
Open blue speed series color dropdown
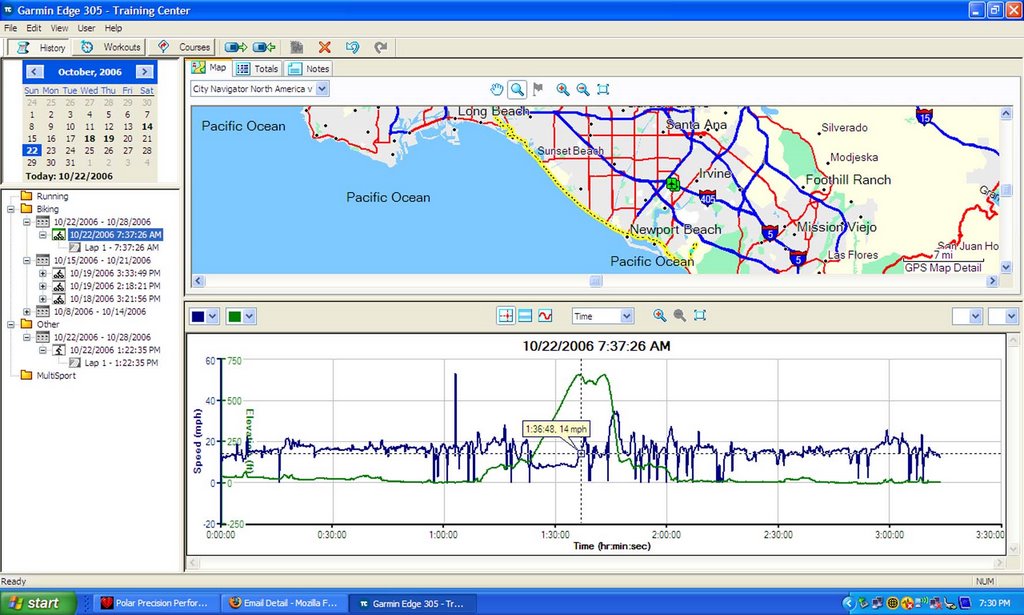212,317
